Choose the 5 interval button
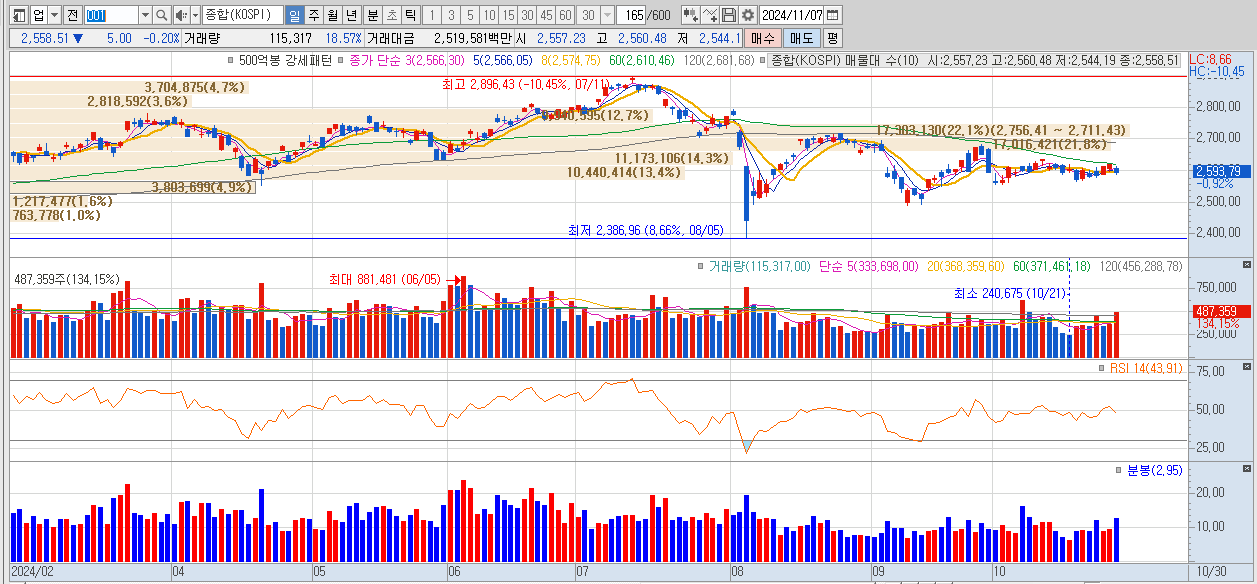This screenshot has height=584, width=1257. pos(470,15)
